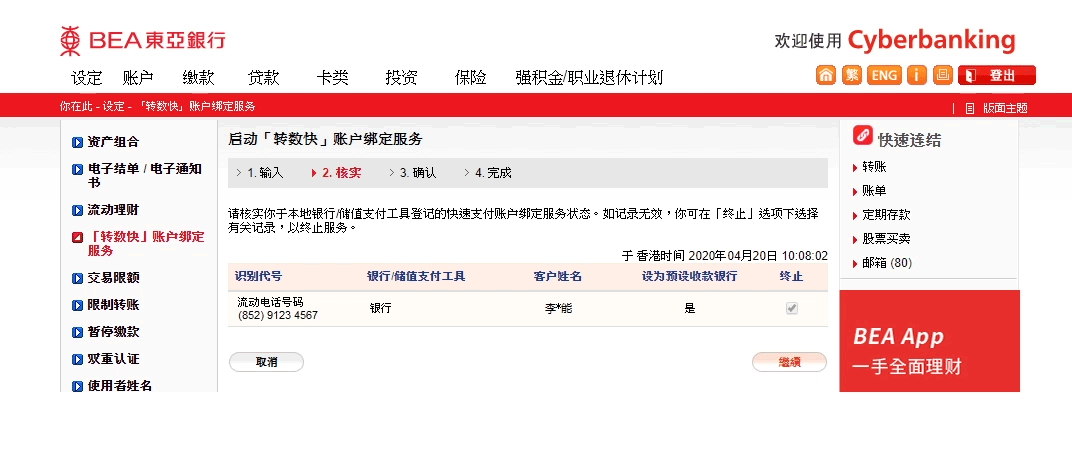Open the 设定 menu

click(86, 78)
